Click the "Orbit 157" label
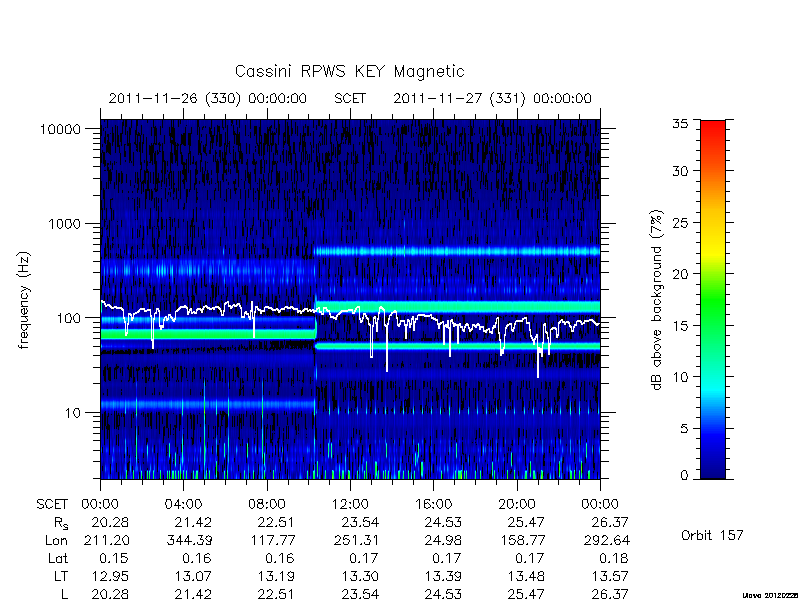800x600 pixels. tap(712, 535)
